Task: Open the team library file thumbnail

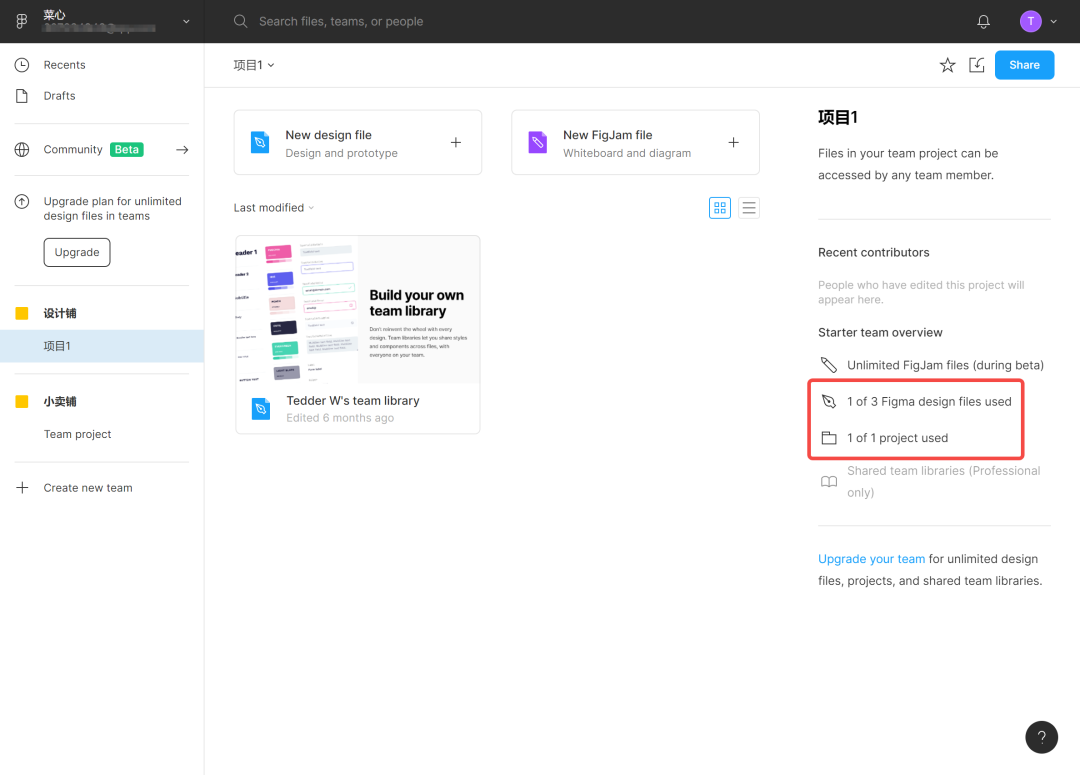Action: [357, 309]
